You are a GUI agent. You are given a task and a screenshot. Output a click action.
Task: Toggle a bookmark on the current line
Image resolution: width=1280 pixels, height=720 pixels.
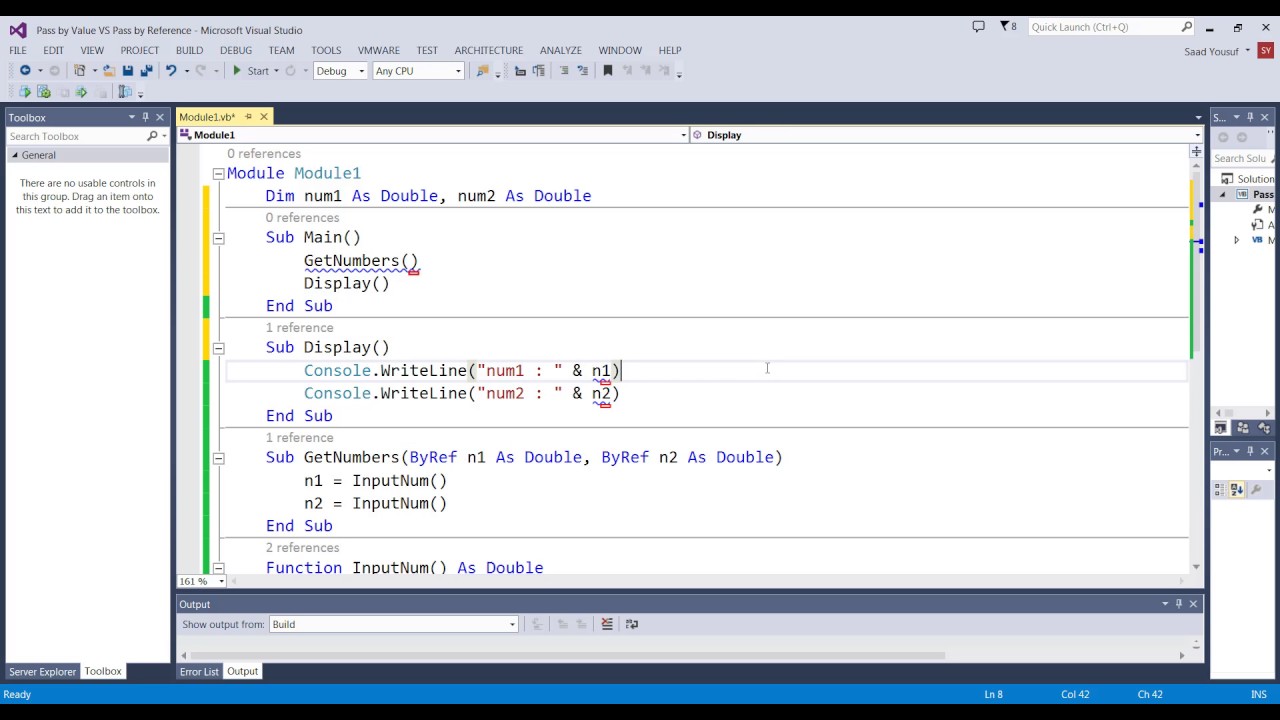click(608, 70)
